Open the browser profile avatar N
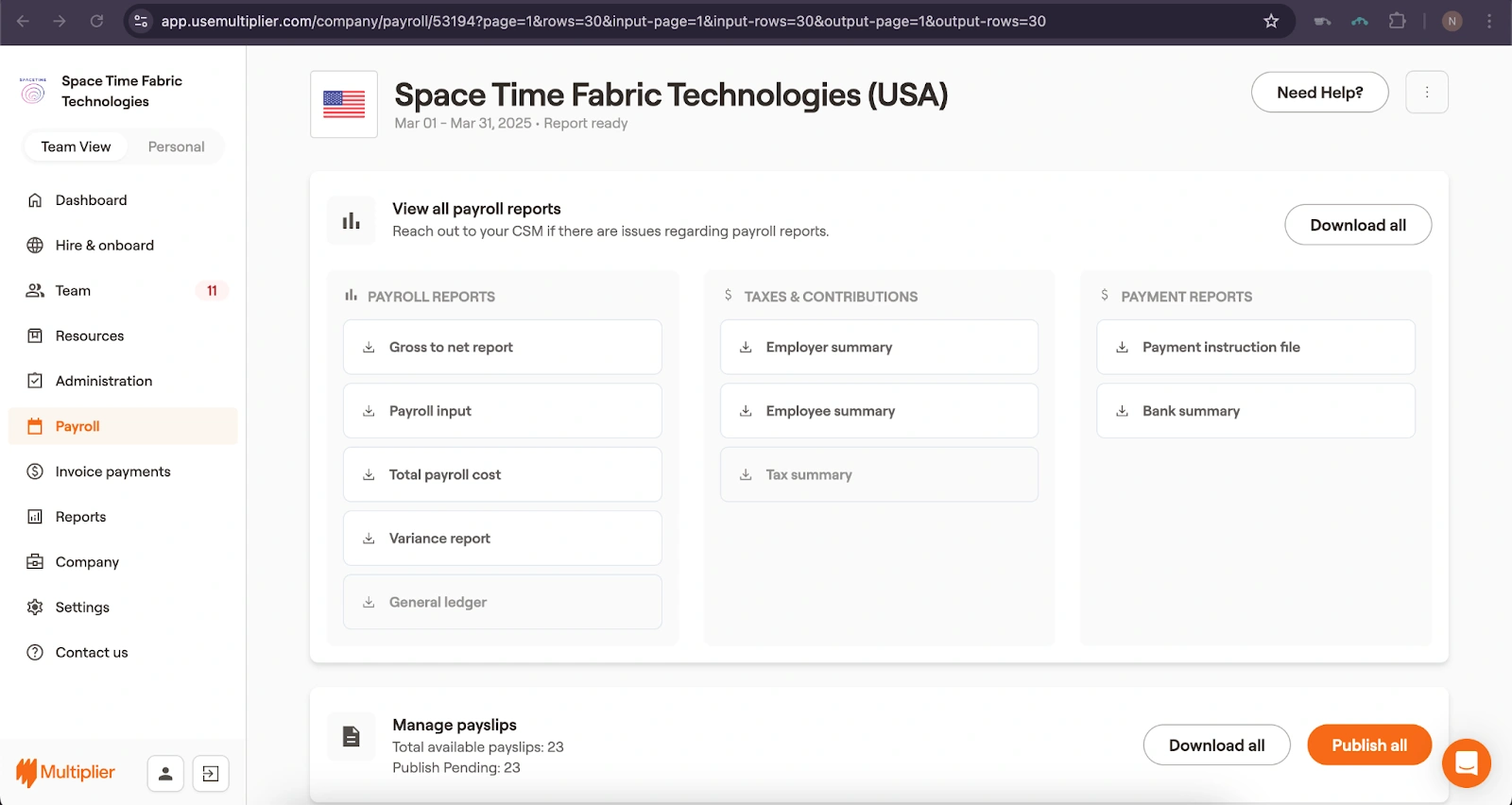 pos(1452,21)
